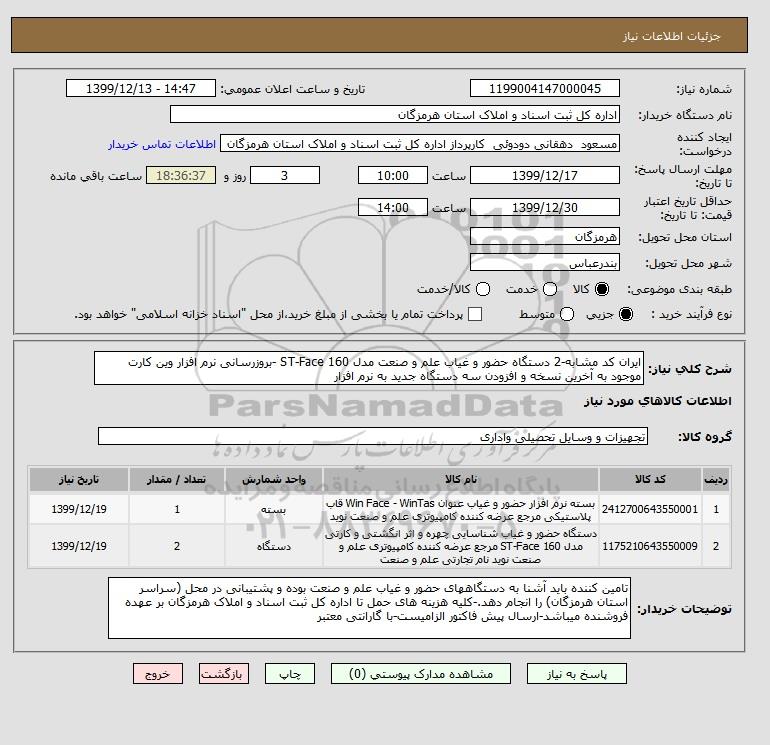Click the نام کالا column header

[461, 479]
